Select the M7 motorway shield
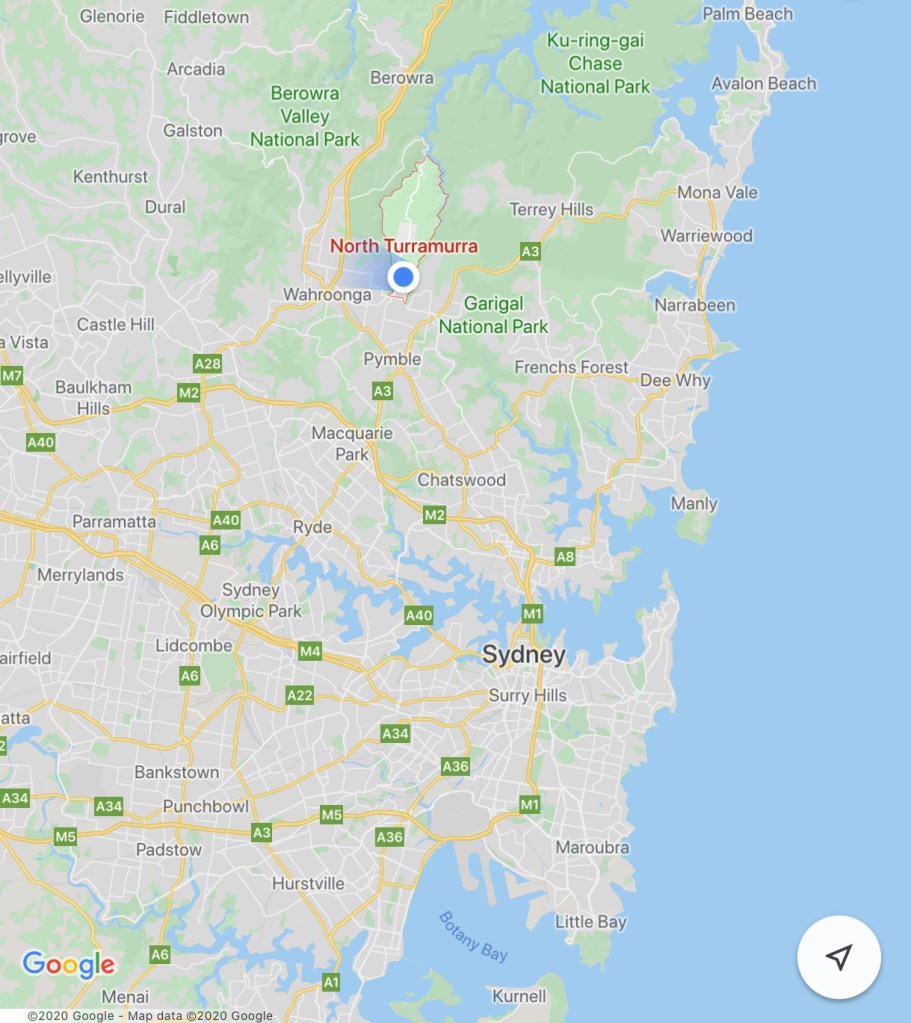 click(x=12, y=375)
